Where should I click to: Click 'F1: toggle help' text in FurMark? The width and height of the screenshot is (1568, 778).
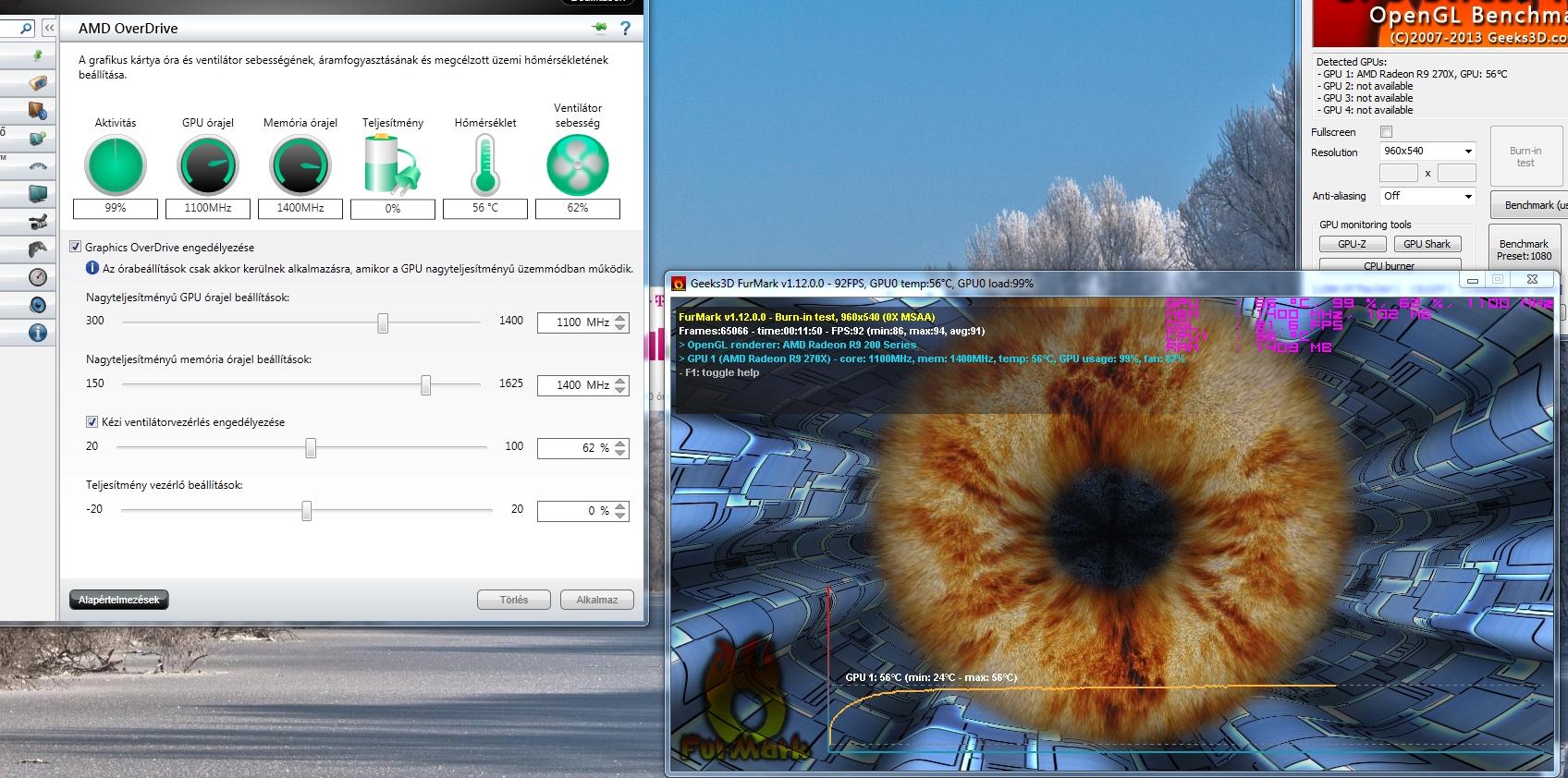pos(719,372)
